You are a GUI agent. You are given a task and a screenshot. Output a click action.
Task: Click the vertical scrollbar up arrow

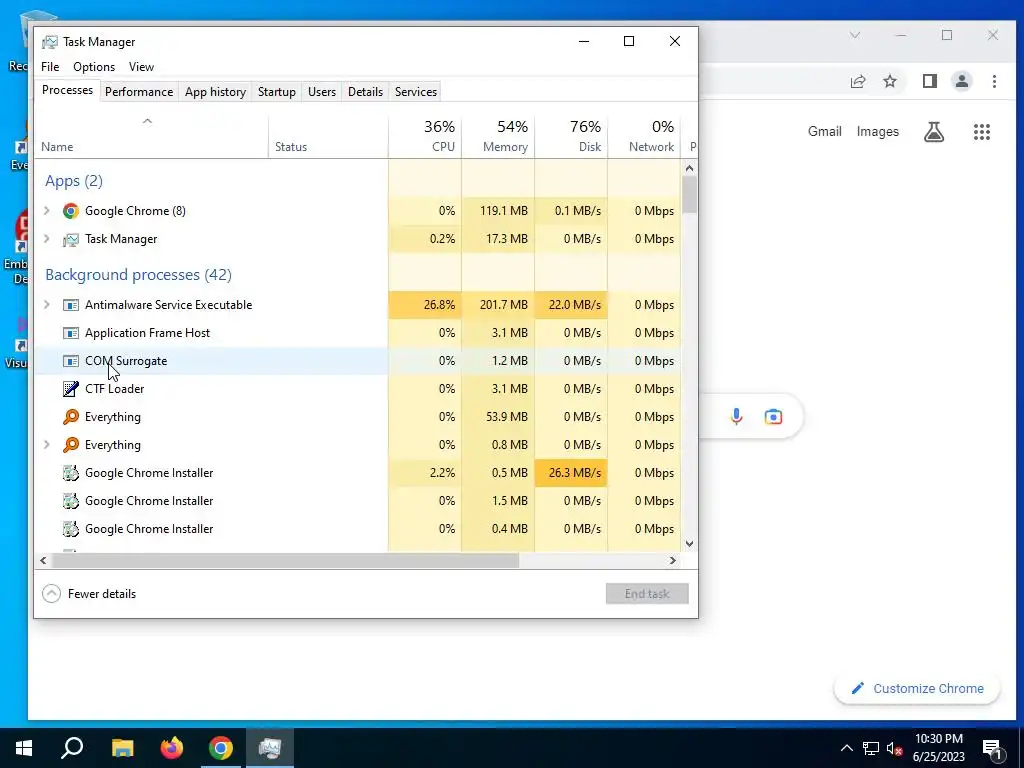coord(689,168)
